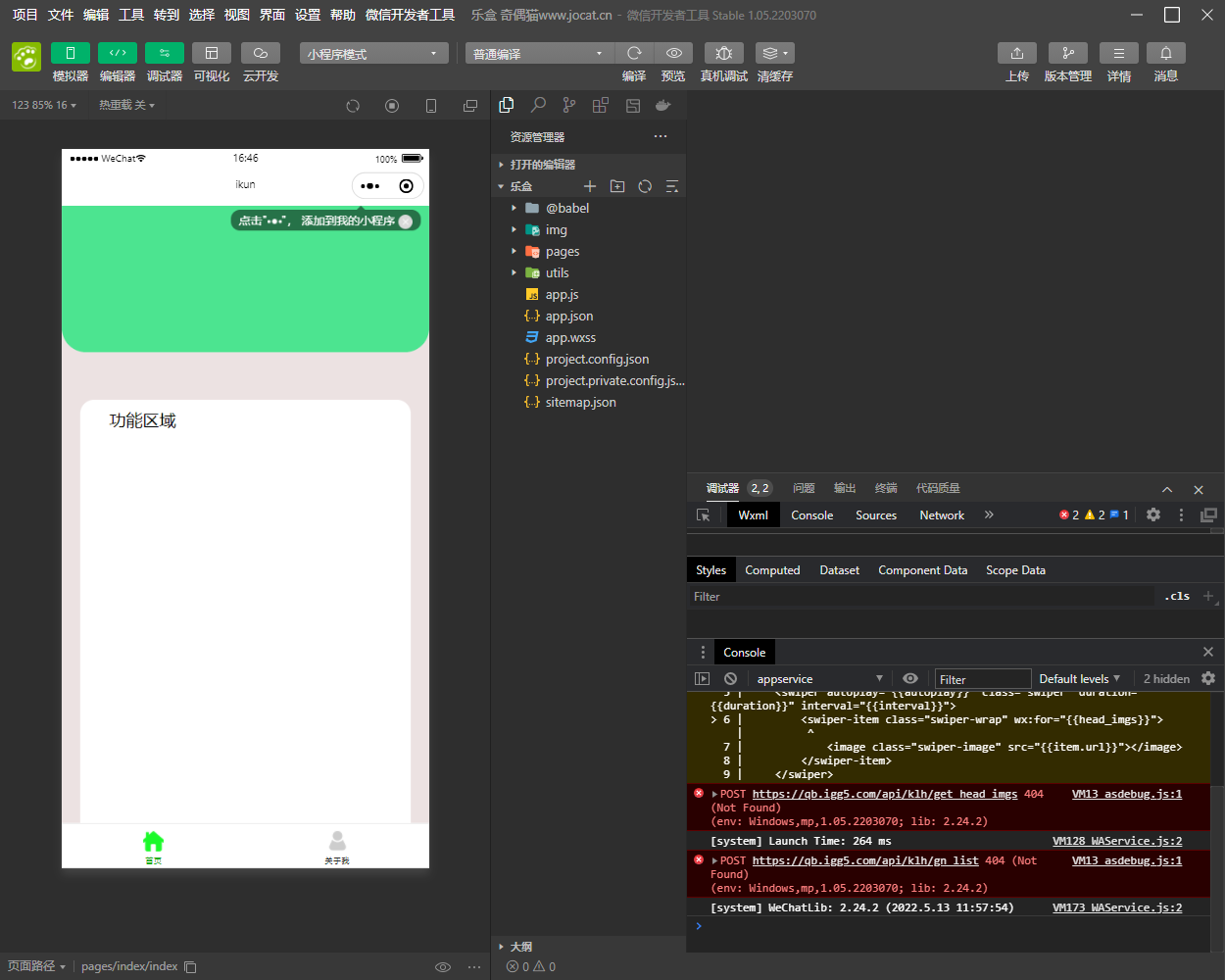This screenshot has height=980, width=1225.
Task: Open the Docker whale icon in the editor sidebar
Action: coord(663,105)
